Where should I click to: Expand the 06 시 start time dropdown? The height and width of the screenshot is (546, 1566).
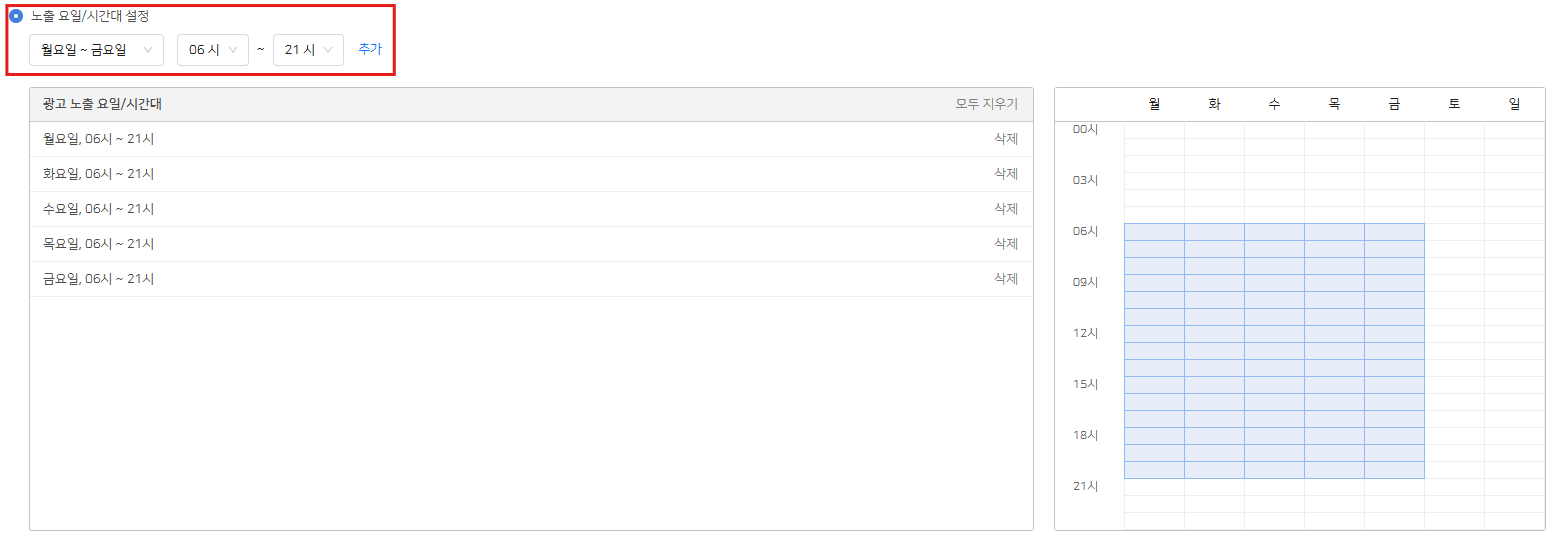tap(212, 50)
